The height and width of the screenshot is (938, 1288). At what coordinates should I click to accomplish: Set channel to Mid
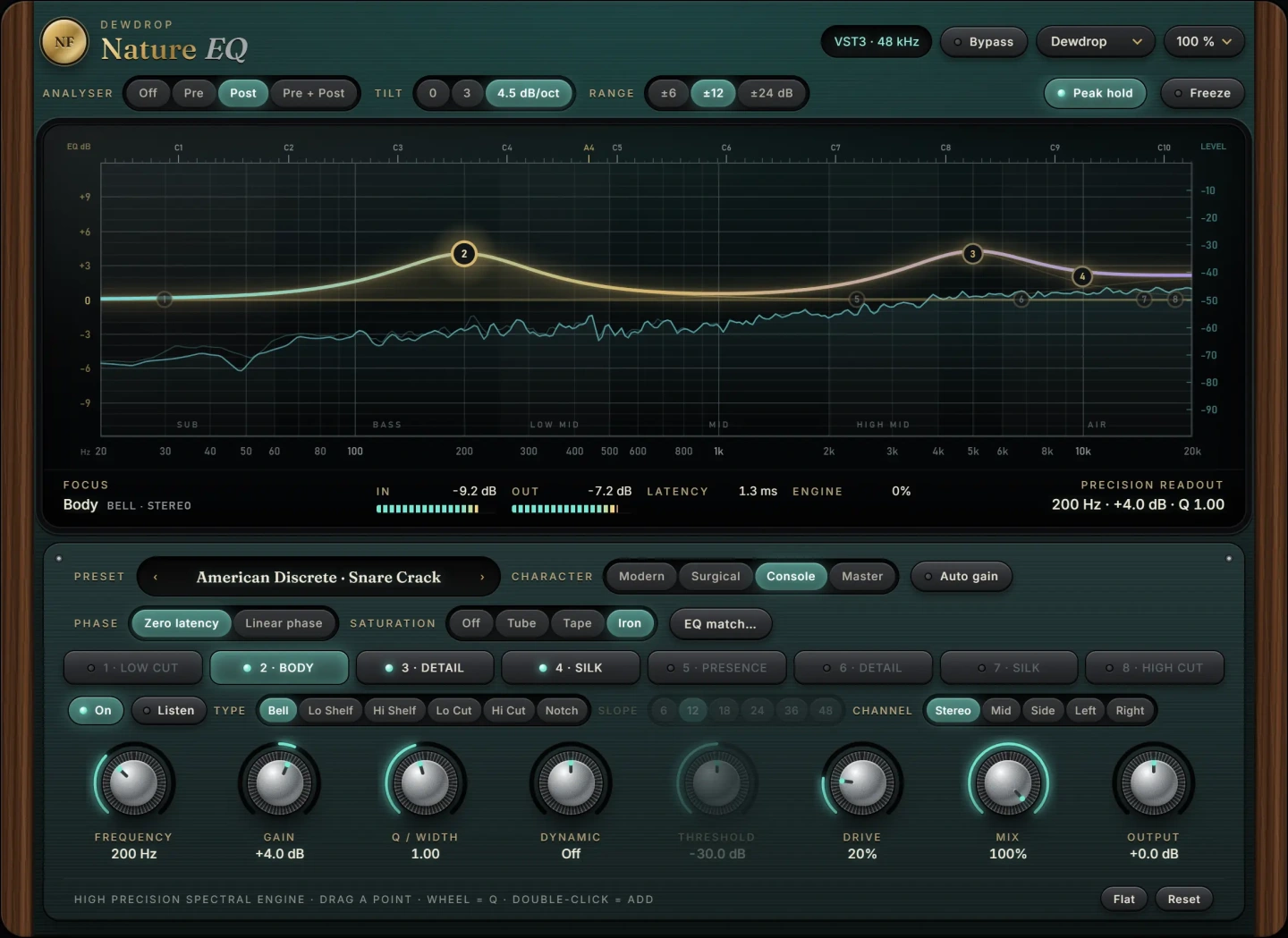[x=1001, y=711]
